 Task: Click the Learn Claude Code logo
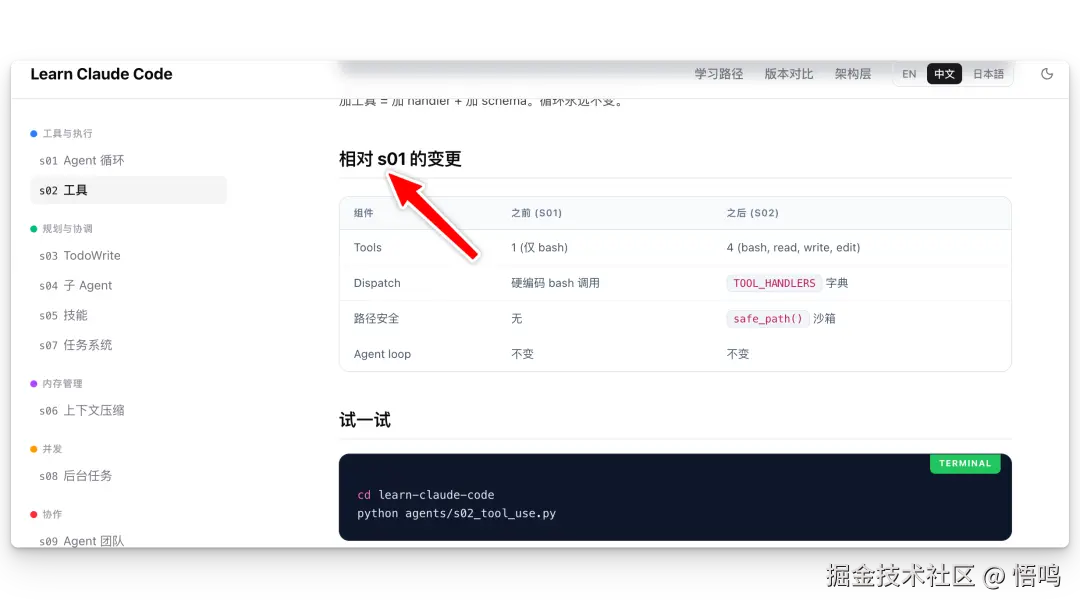tap(101, 74)
